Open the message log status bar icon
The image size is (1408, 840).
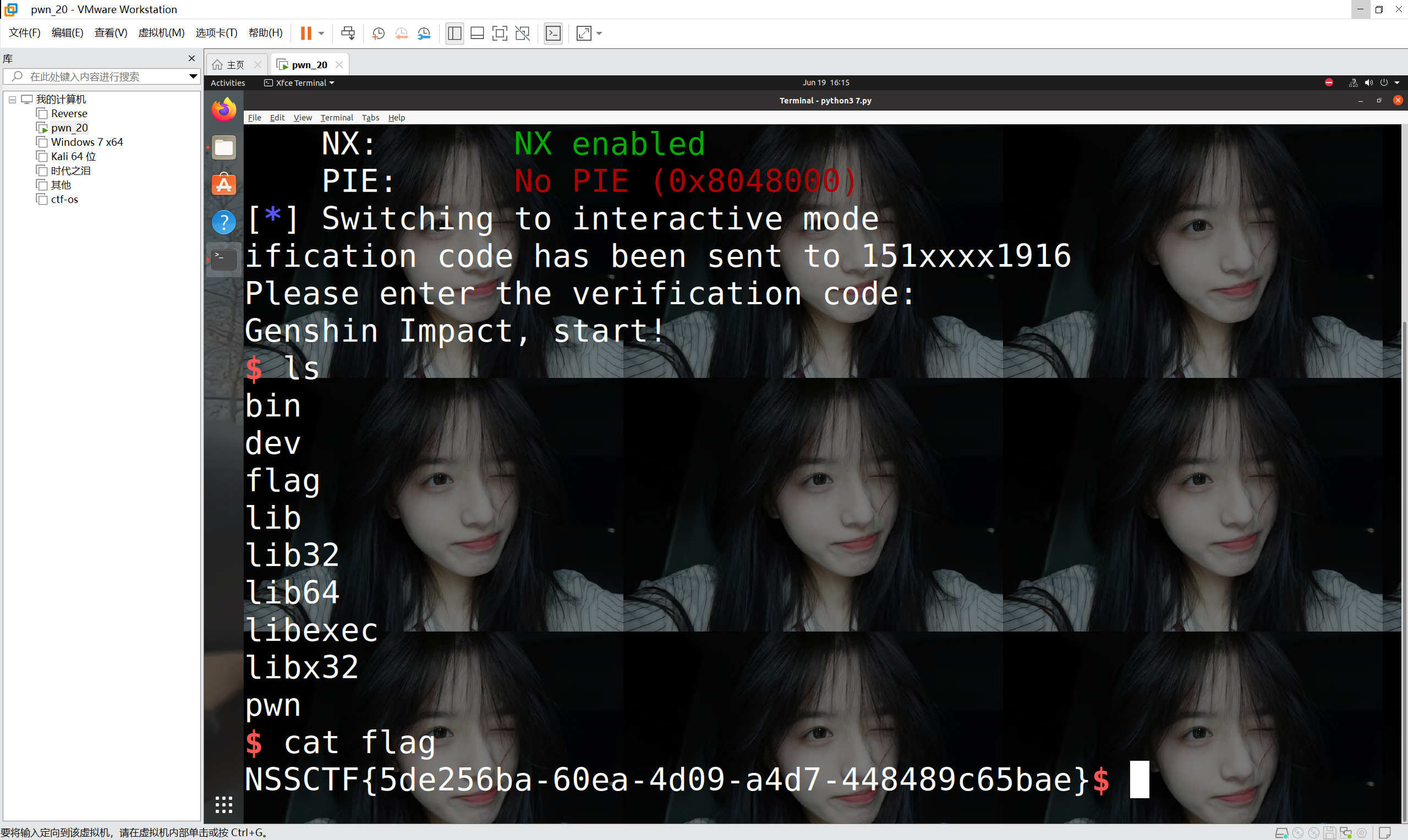click(1385, 833)
